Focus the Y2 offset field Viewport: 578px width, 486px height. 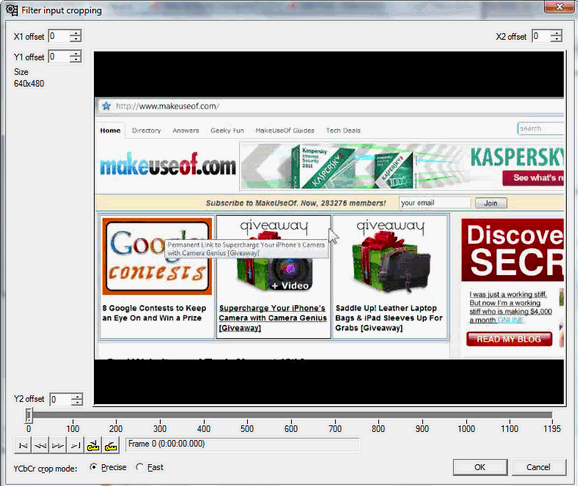[x=60, y=399]
